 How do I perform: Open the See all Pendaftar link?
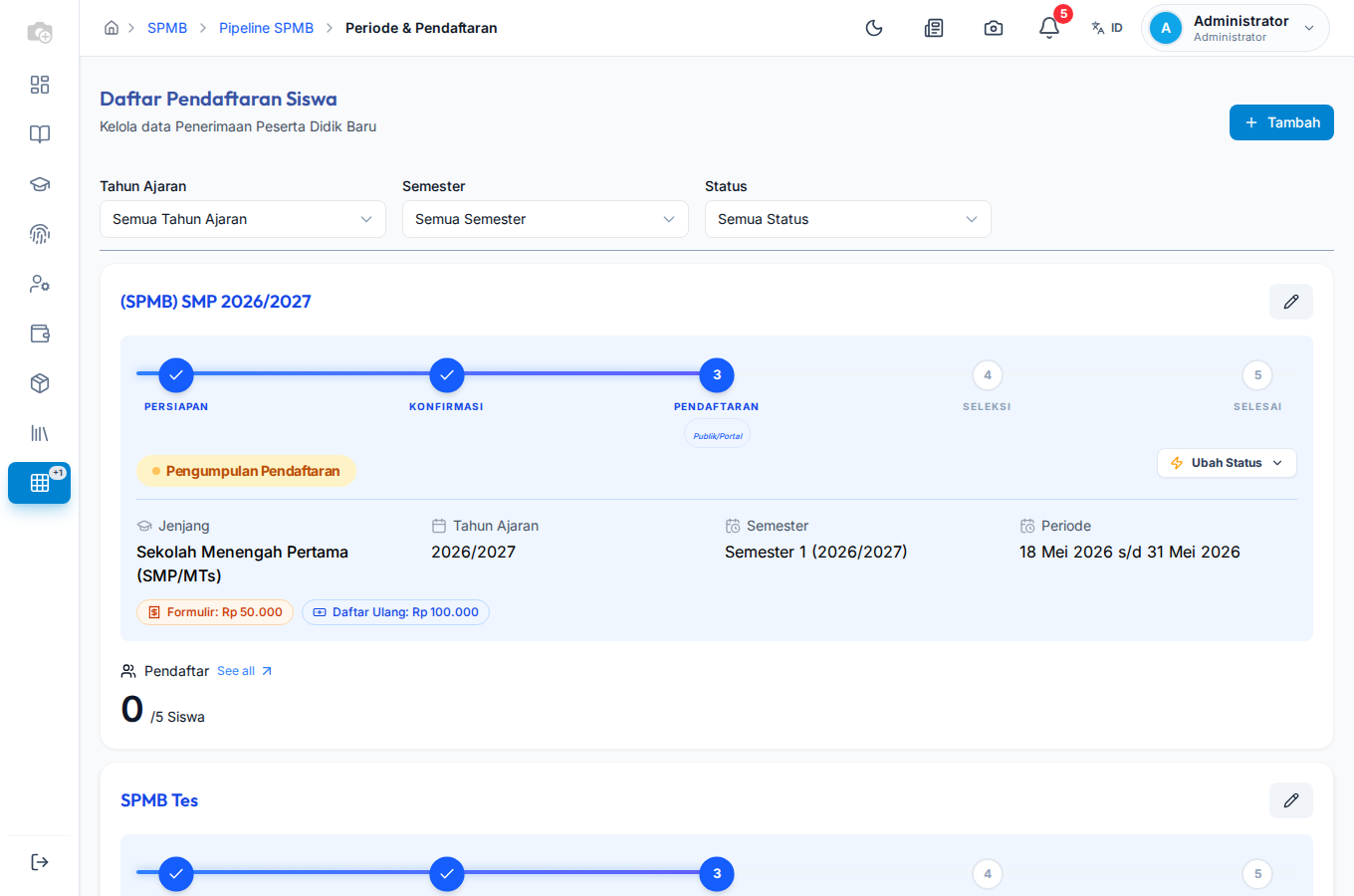tap(245, 671)
